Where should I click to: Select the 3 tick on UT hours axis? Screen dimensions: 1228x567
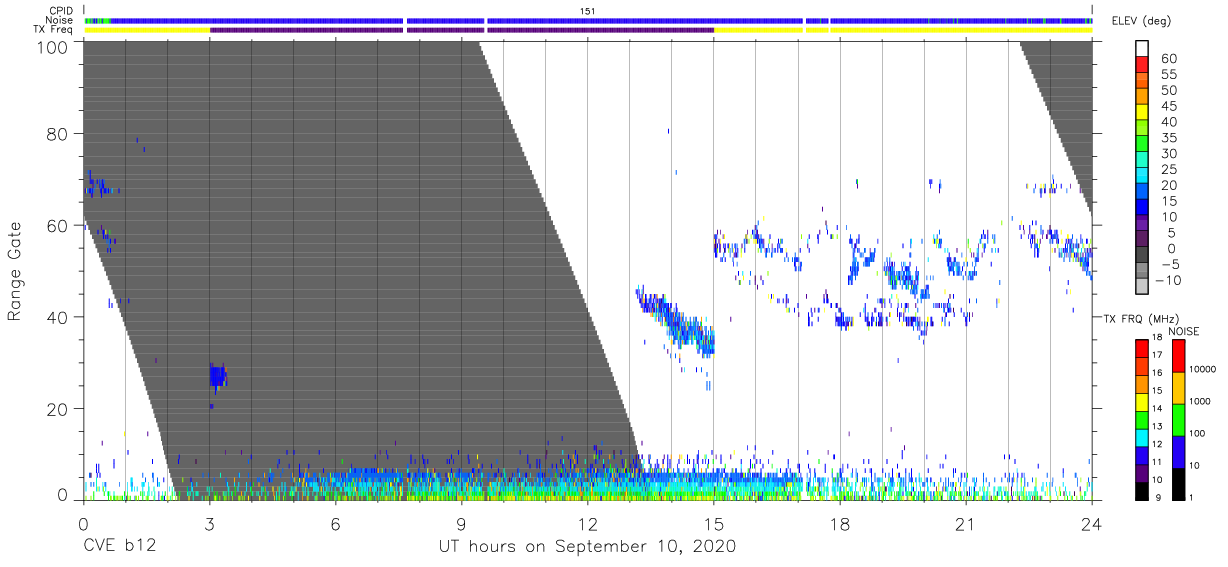209,524
